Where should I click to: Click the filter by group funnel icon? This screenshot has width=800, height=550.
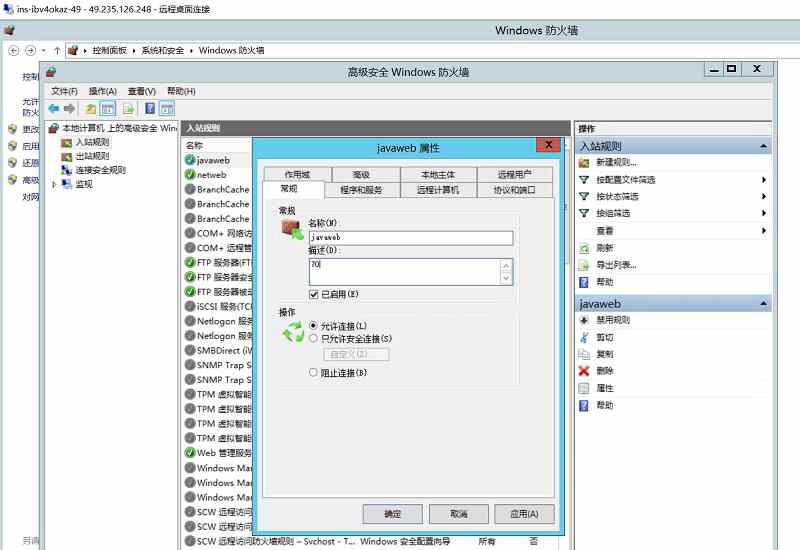[x=584, y=213]
